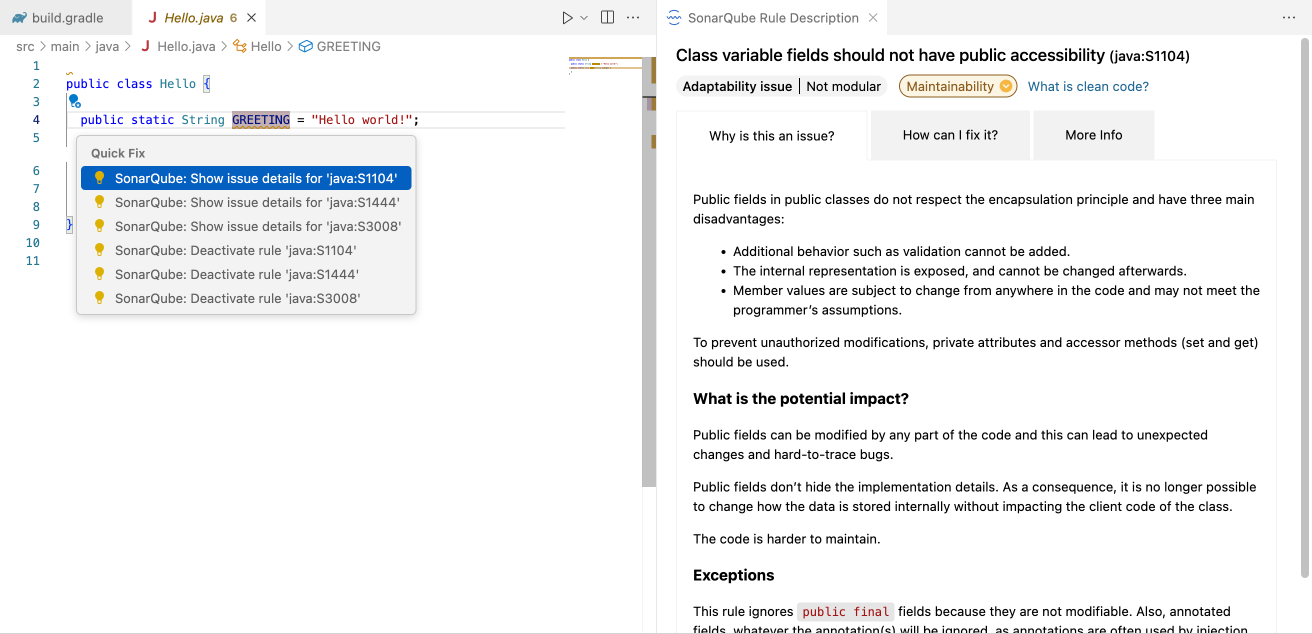Open 'How can I fix it?' tab

click(950, 135)
